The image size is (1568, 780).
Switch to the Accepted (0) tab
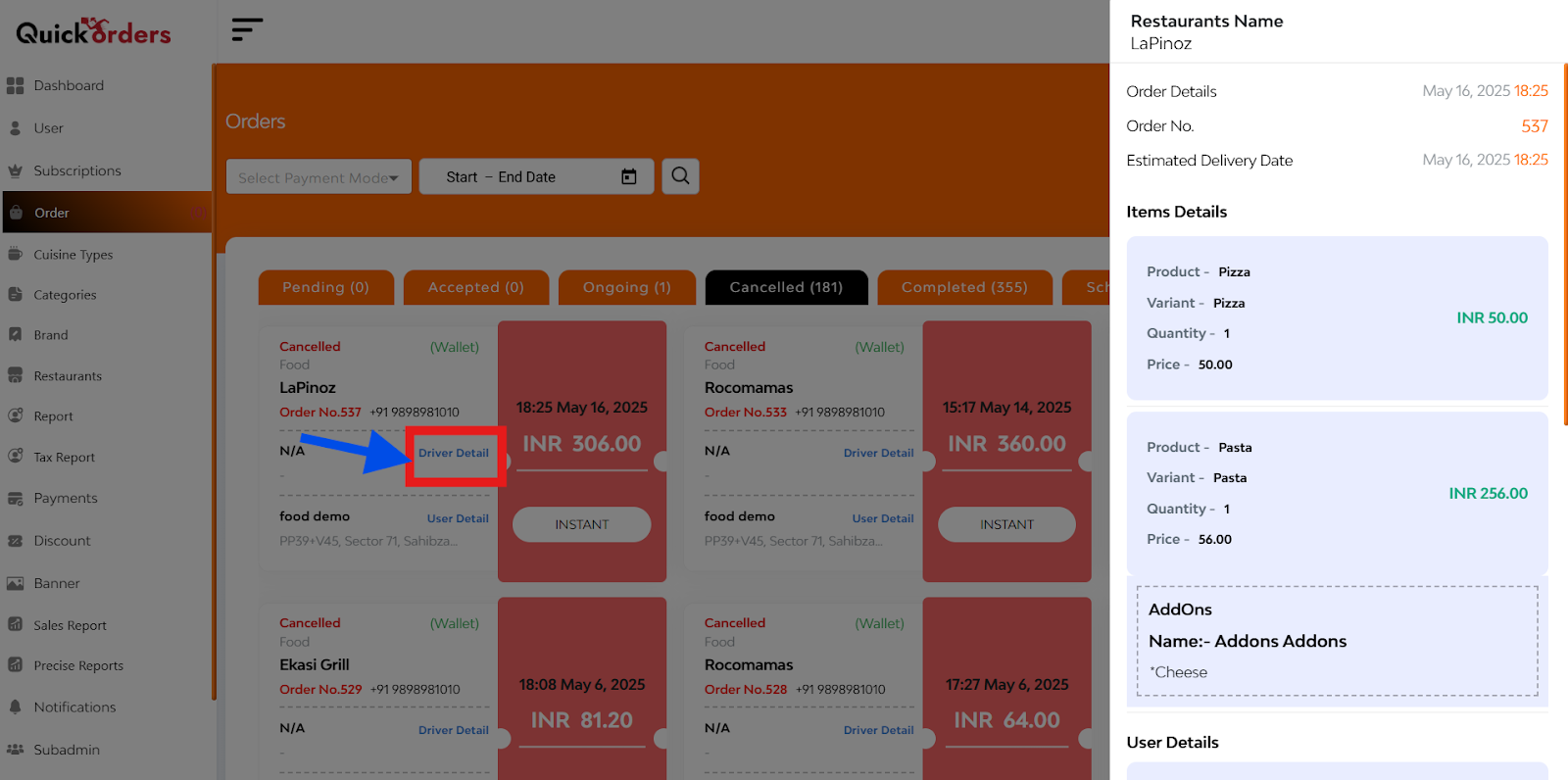point(476,287)
